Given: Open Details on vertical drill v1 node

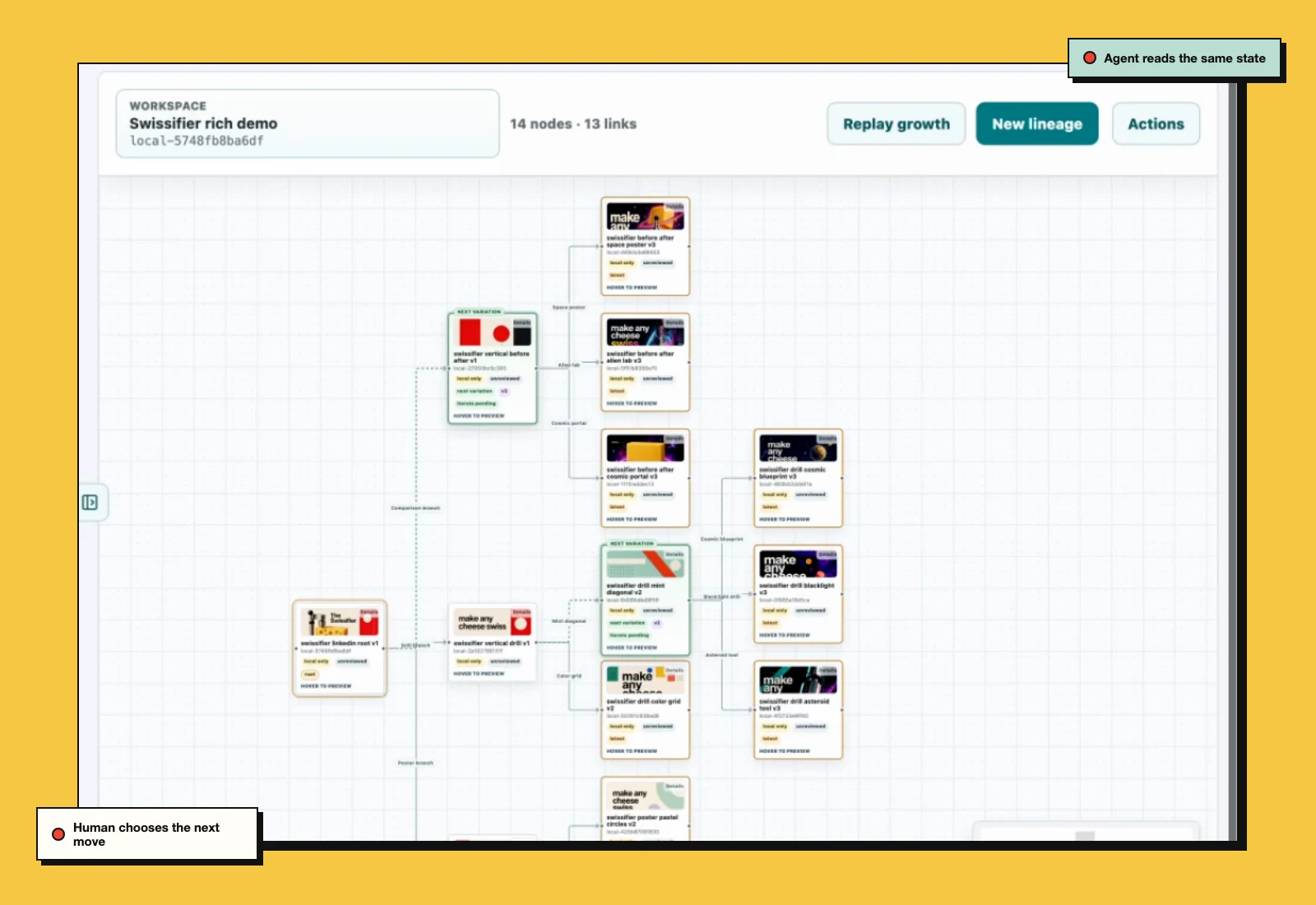Looking at the screenshot, I should click(x=522, y=612).
